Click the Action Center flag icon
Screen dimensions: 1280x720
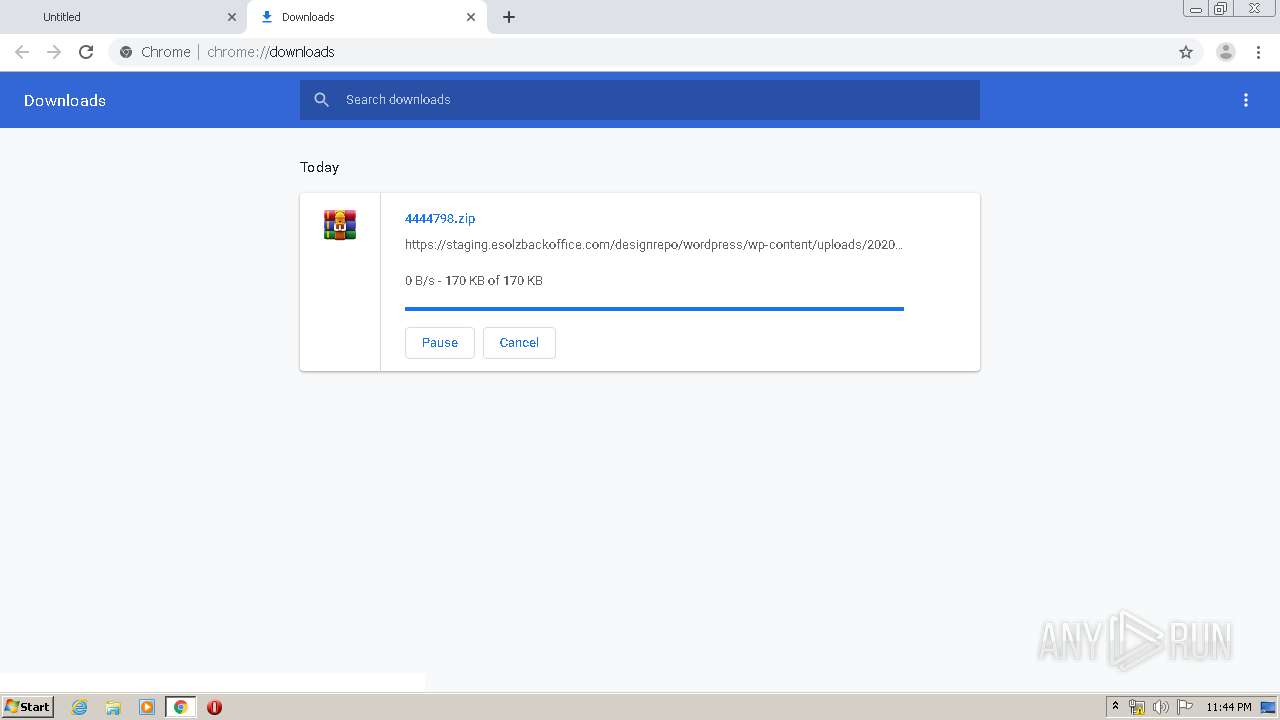pyautogui.click(x=1185, y=707)
